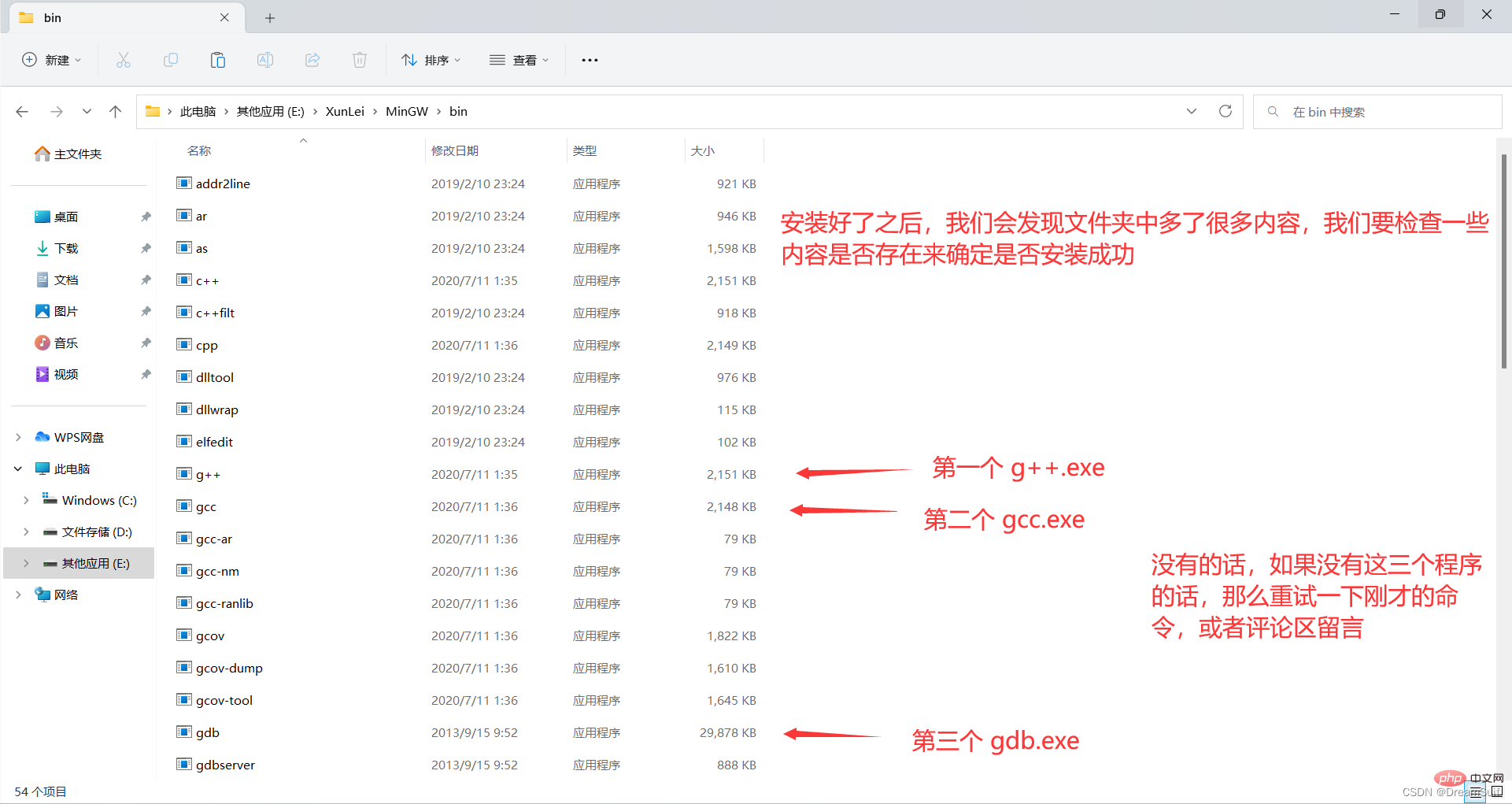
Task: Open the 查看 (View) dropdown
Action: tap(519, 59)
